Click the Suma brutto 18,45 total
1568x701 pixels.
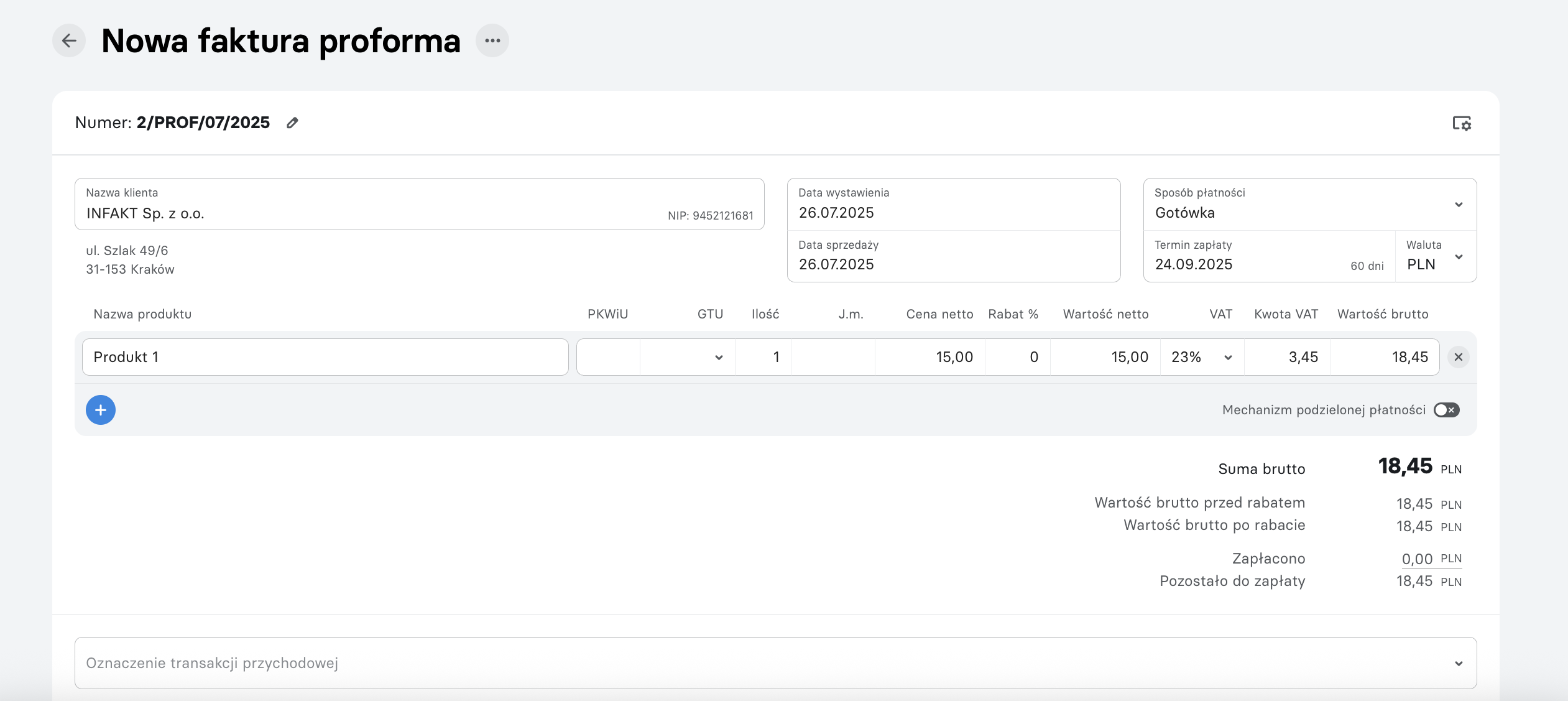[1405, 467]
